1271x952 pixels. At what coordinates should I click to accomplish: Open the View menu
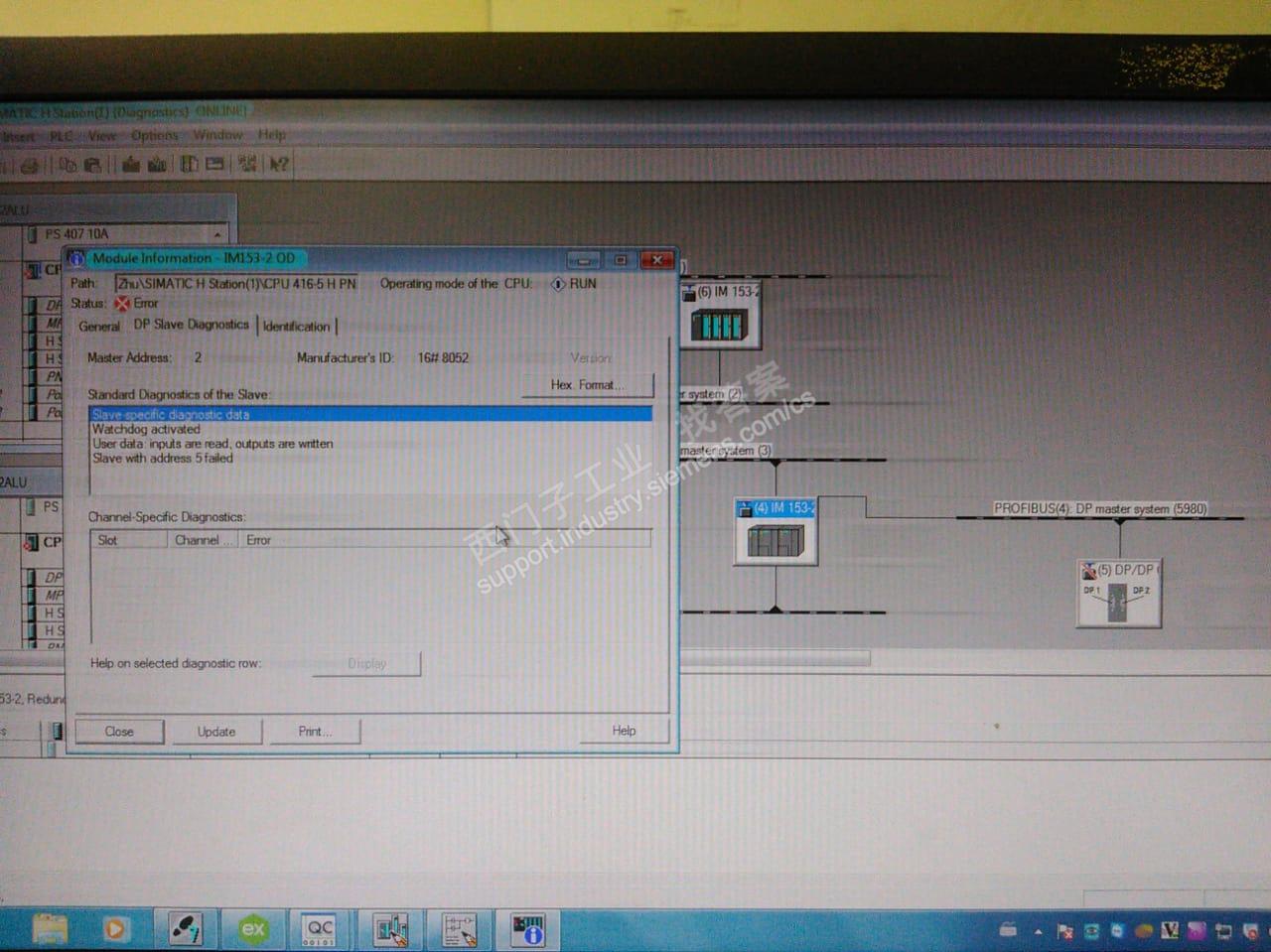click(x=102, y=136)
